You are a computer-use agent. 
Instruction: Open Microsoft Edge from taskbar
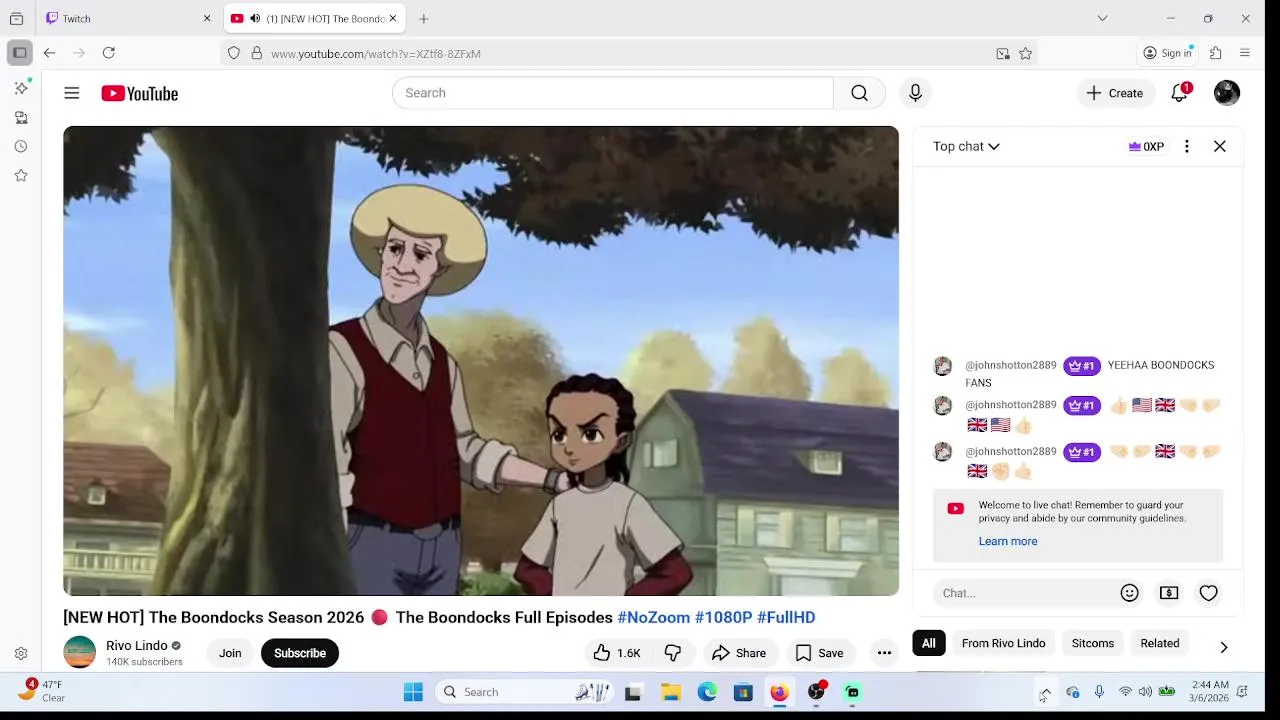[707, 692]
